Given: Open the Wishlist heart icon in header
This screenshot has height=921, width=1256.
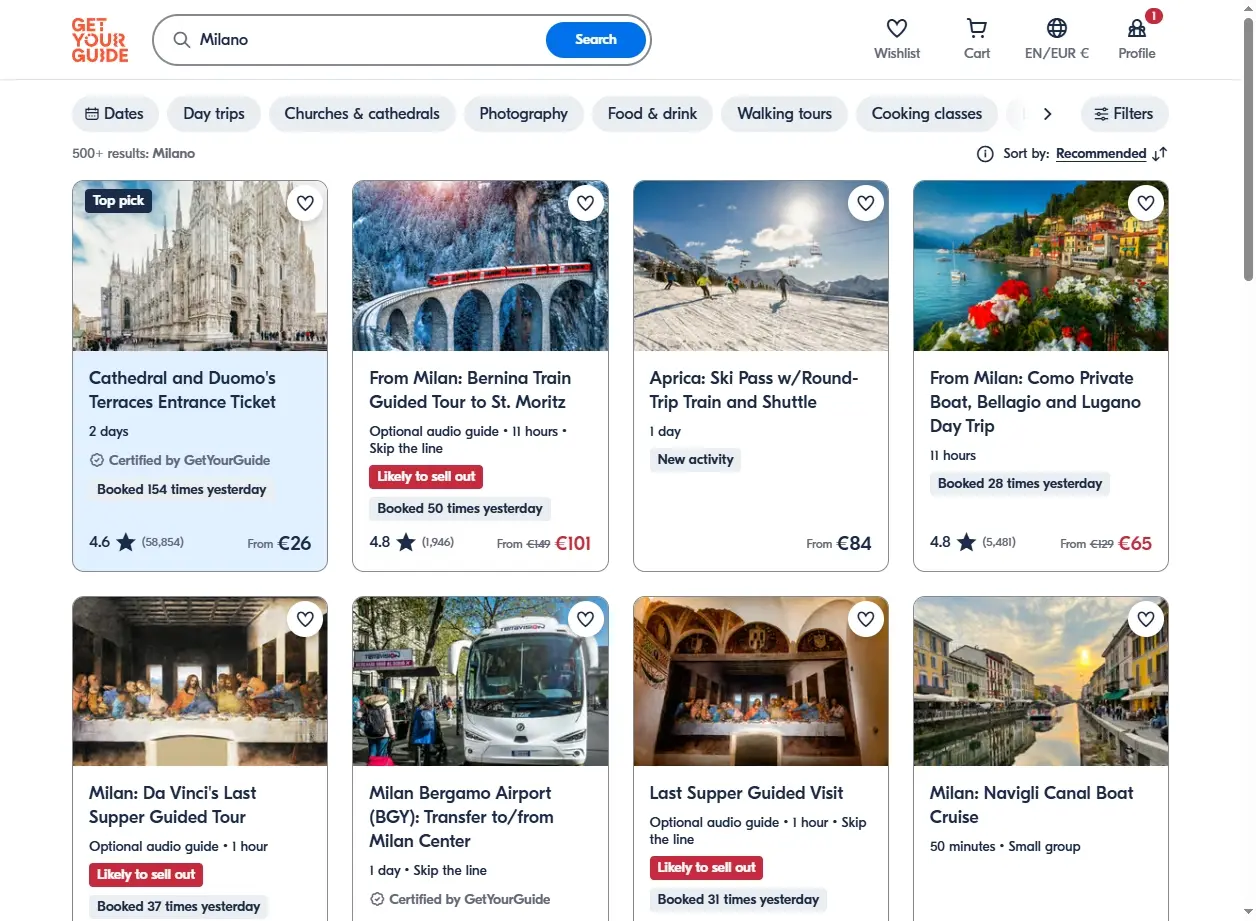Looking at the screenshot, I should (x=897, y=28).
